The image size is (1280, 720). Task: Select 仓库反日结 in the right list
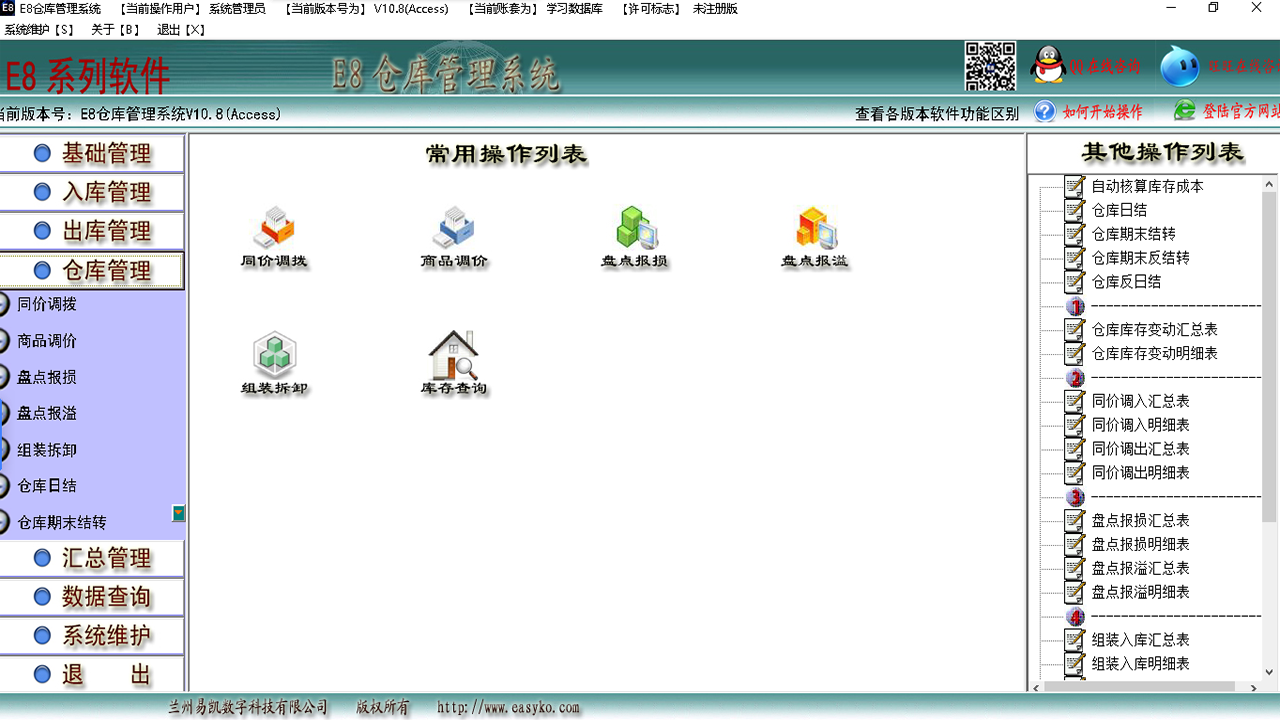[x=1126, y=282]
